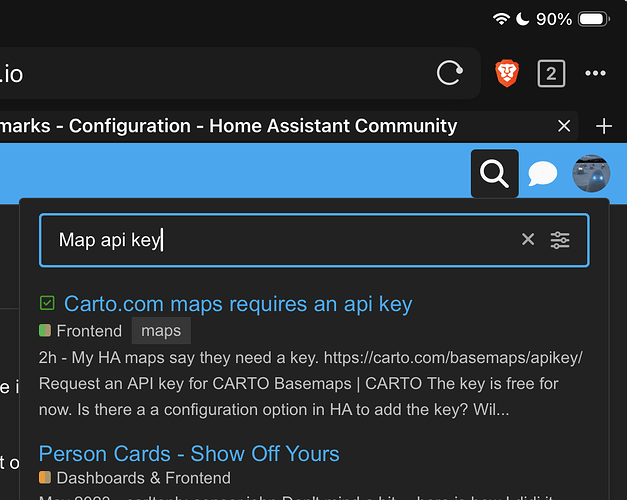Add a new tab with plus icon

tap(604, 126)
